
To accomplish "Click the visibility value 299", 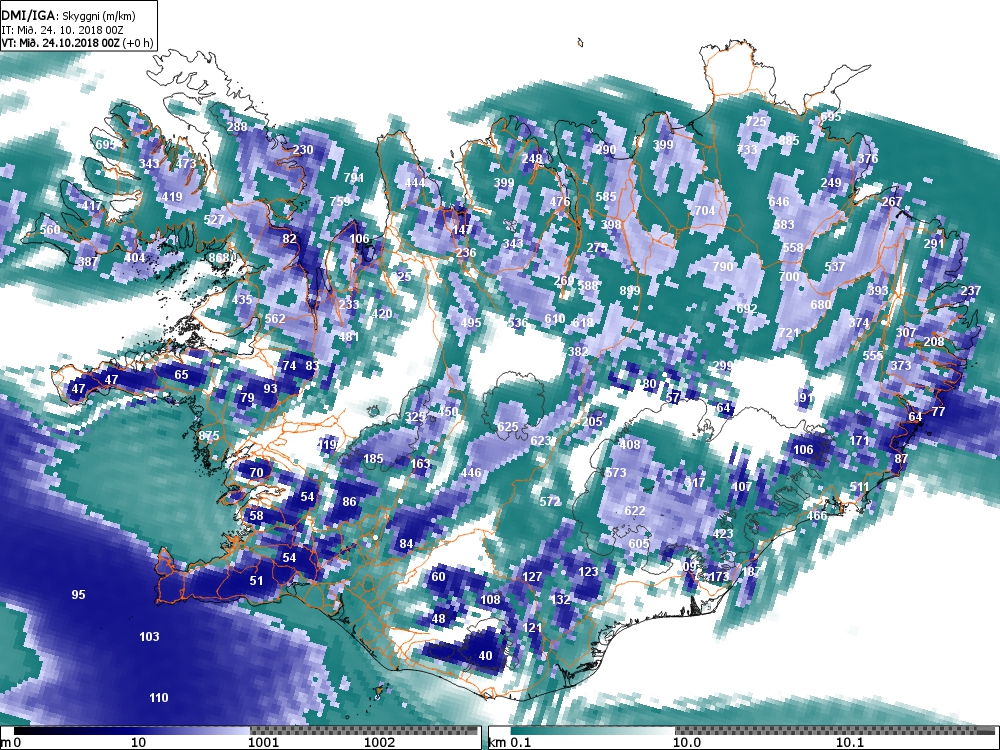I will coord(723,365).
